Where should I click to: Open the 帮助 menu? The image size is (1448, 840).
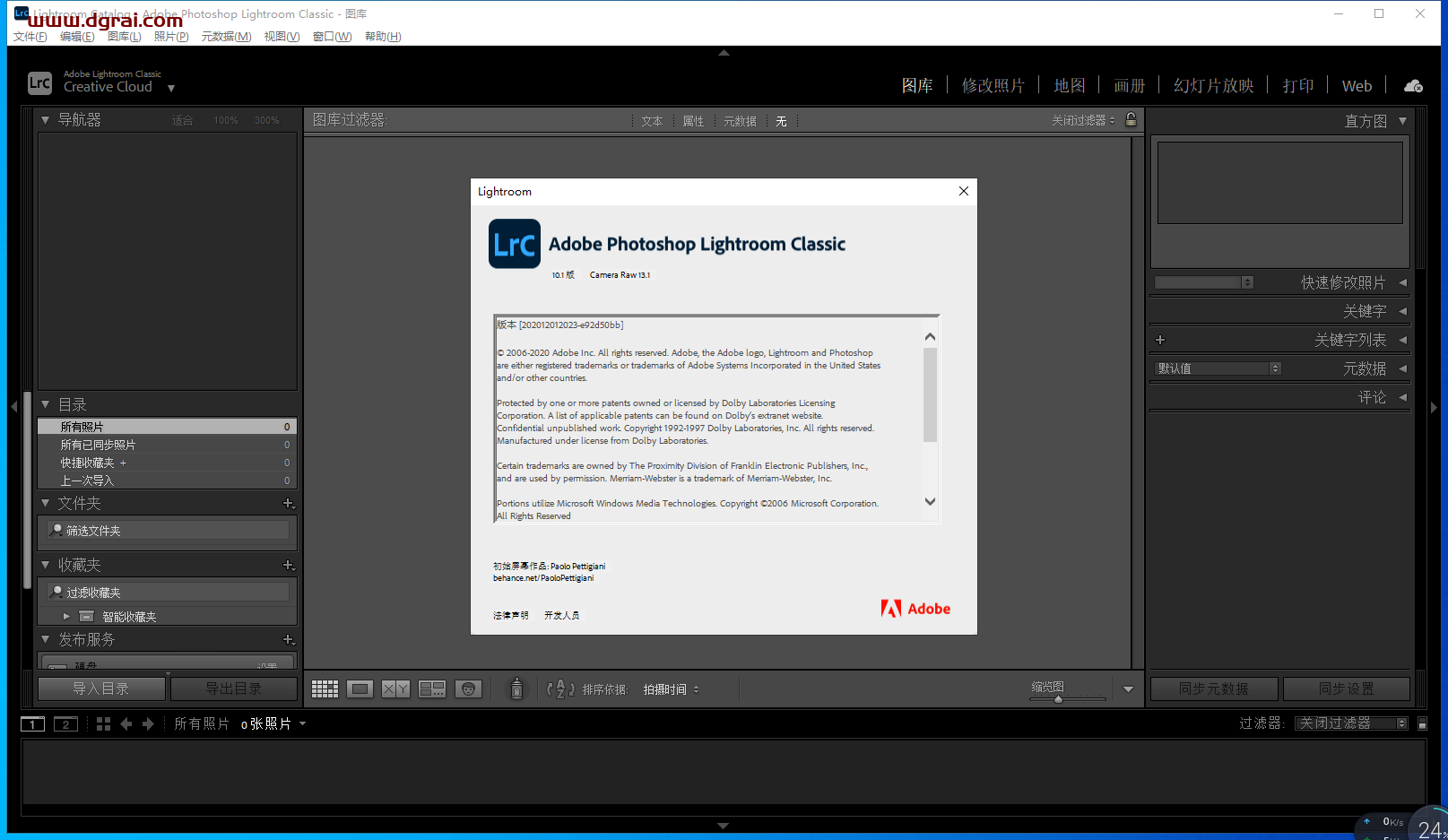pyautogui.click(x=383, y=36)
